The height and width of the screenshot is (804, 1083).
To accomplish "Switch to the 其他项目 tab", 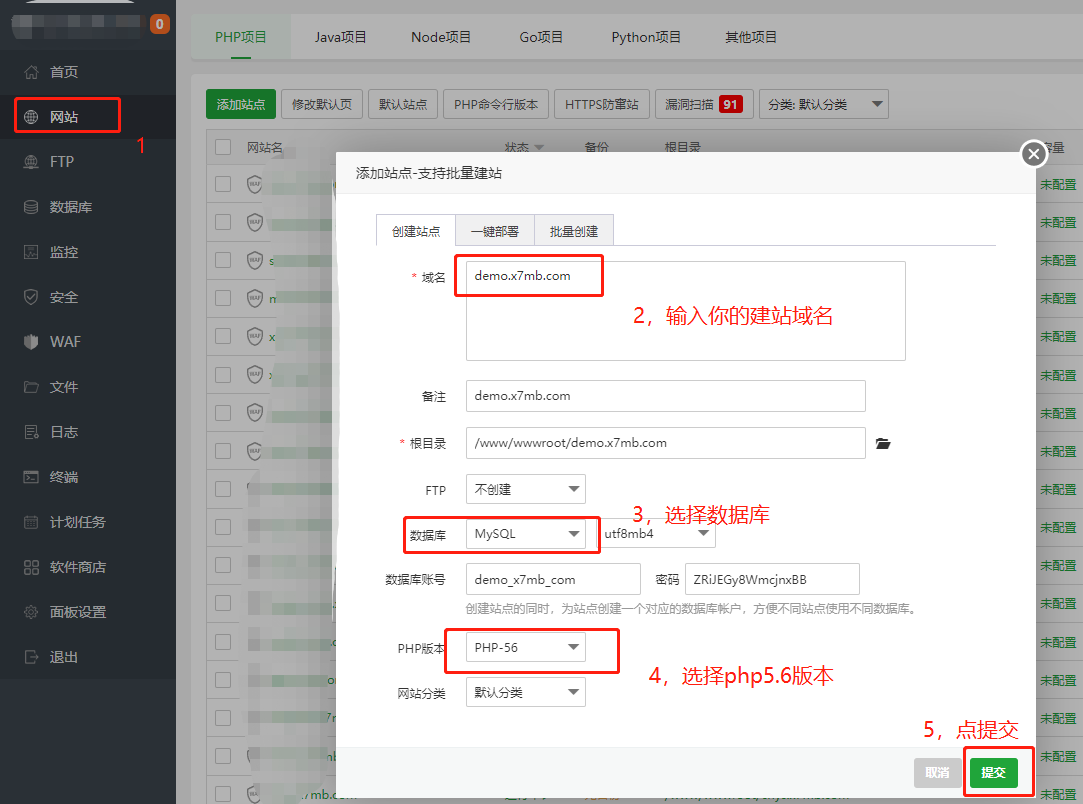I will click(x=751, y=37).
